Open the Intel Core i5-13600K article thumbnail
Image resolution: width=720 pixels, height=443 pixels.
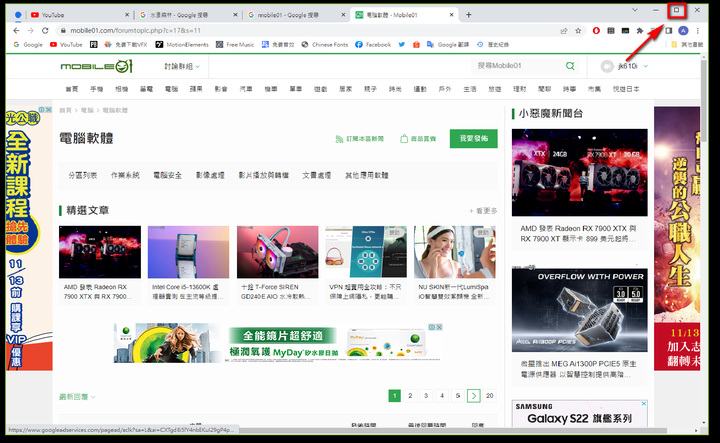pos(188,252)
